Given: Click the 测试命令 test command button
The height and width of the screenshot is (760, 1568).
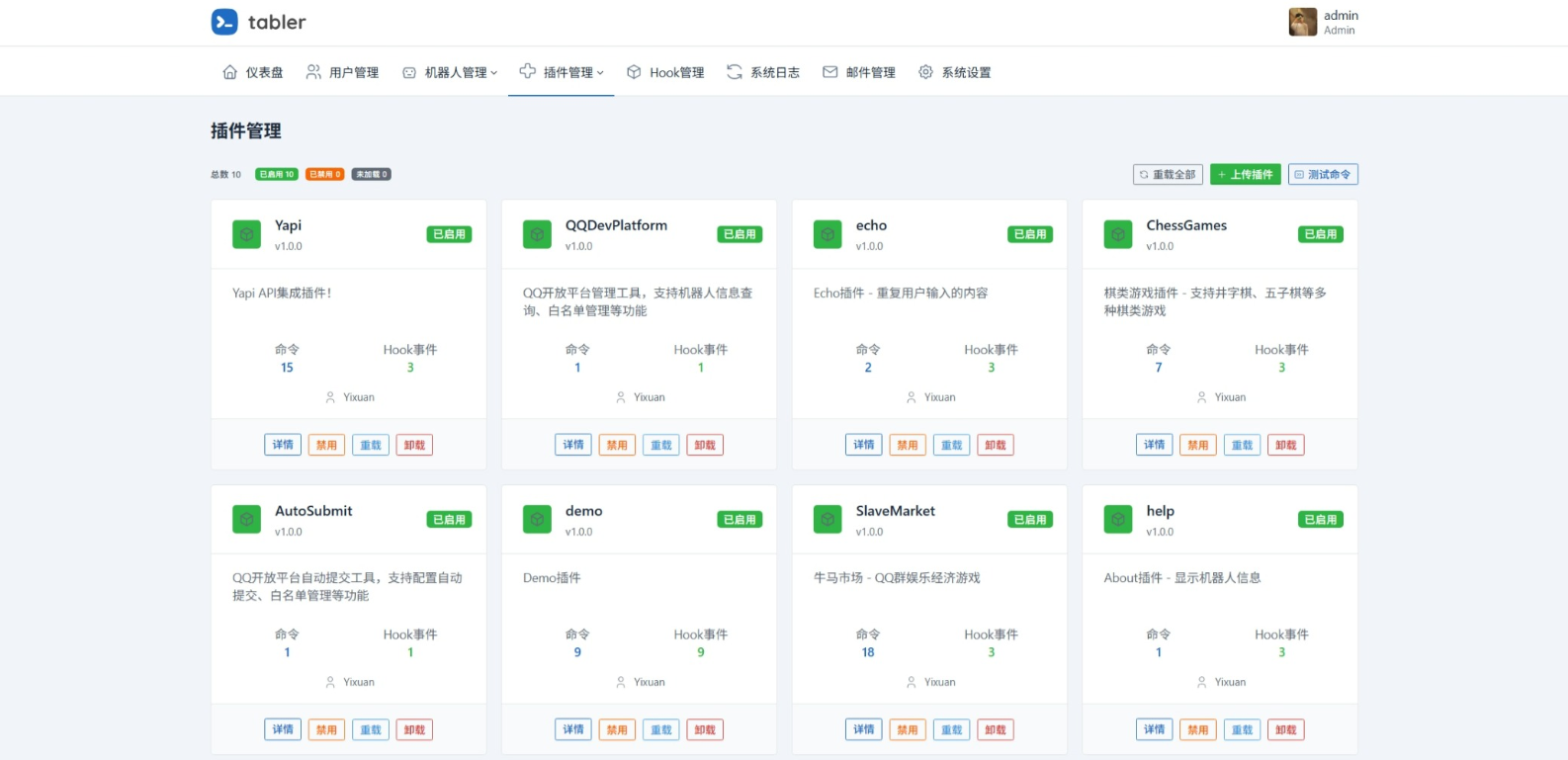Looking at the screenshot, I should coord(1323,175).
